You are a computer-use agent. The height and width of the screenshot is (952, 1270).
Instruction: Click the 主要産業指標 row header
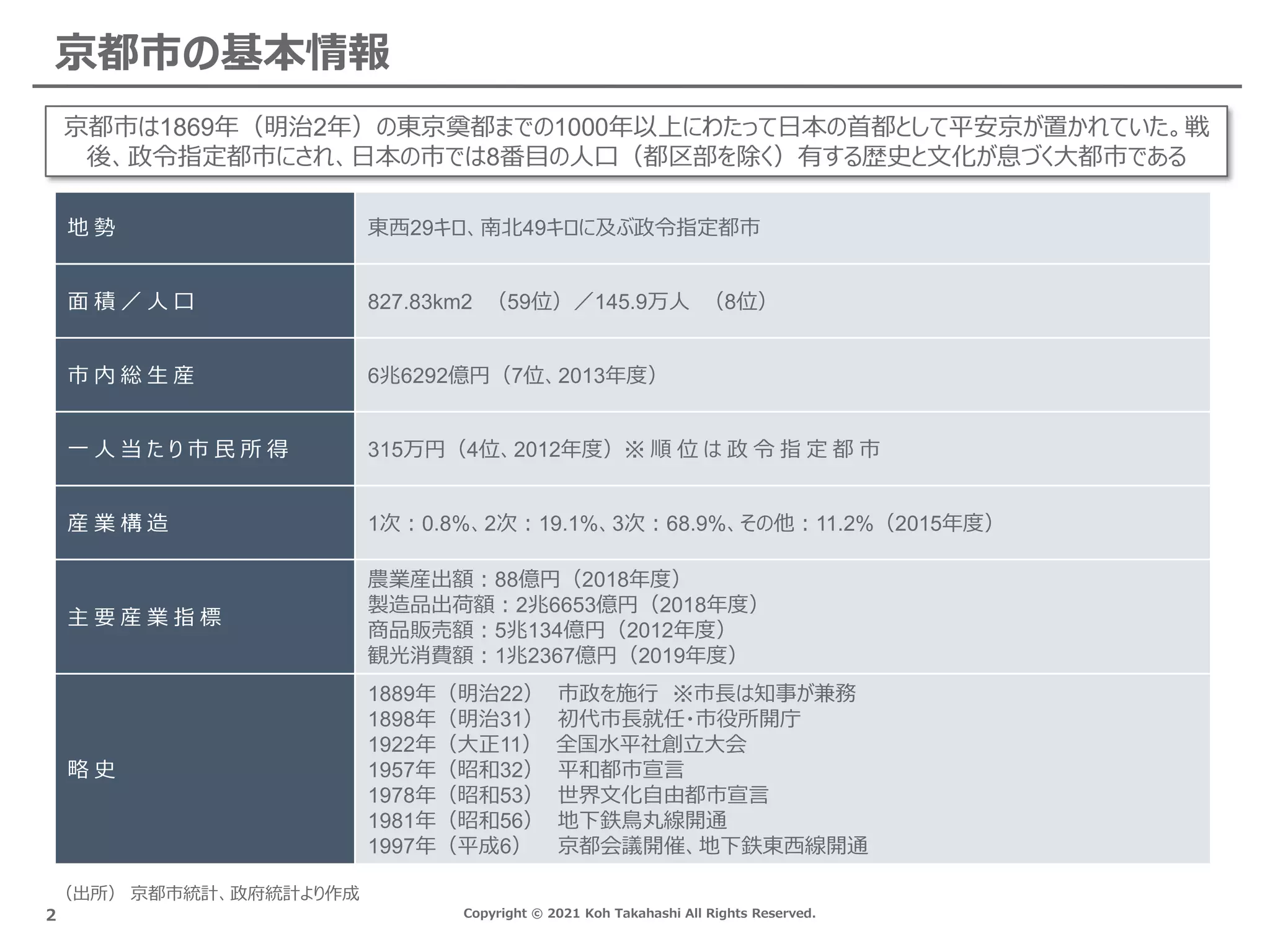(x=205, y=617)
